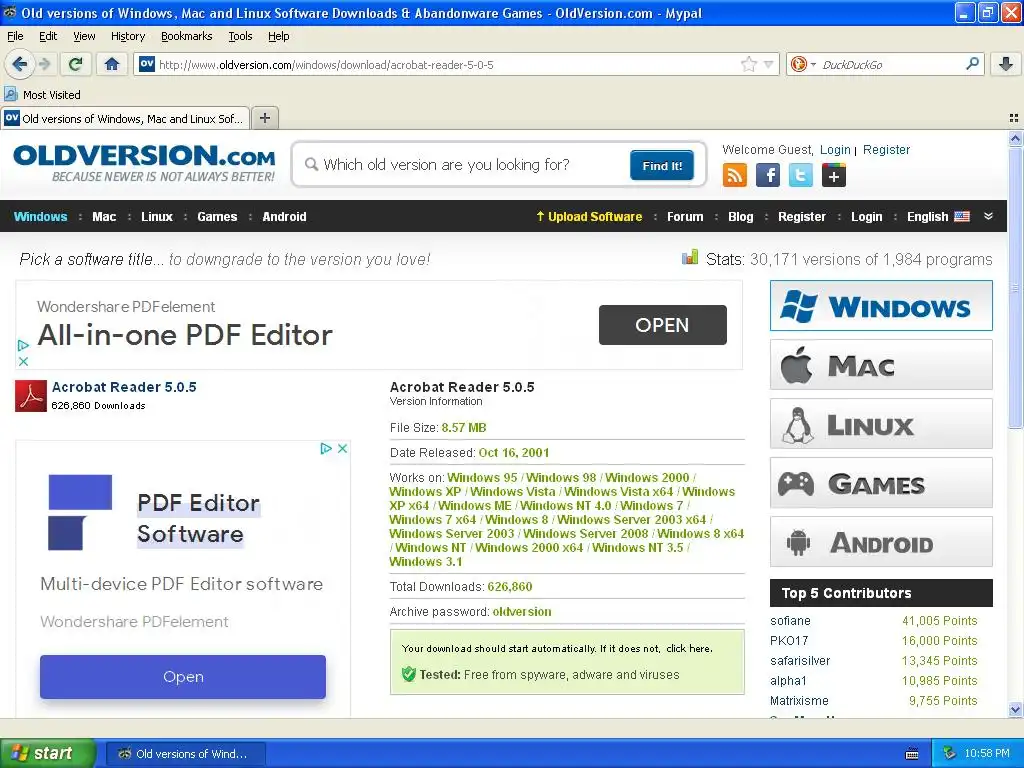Reload the page with the refresh icon

point(76,64)
